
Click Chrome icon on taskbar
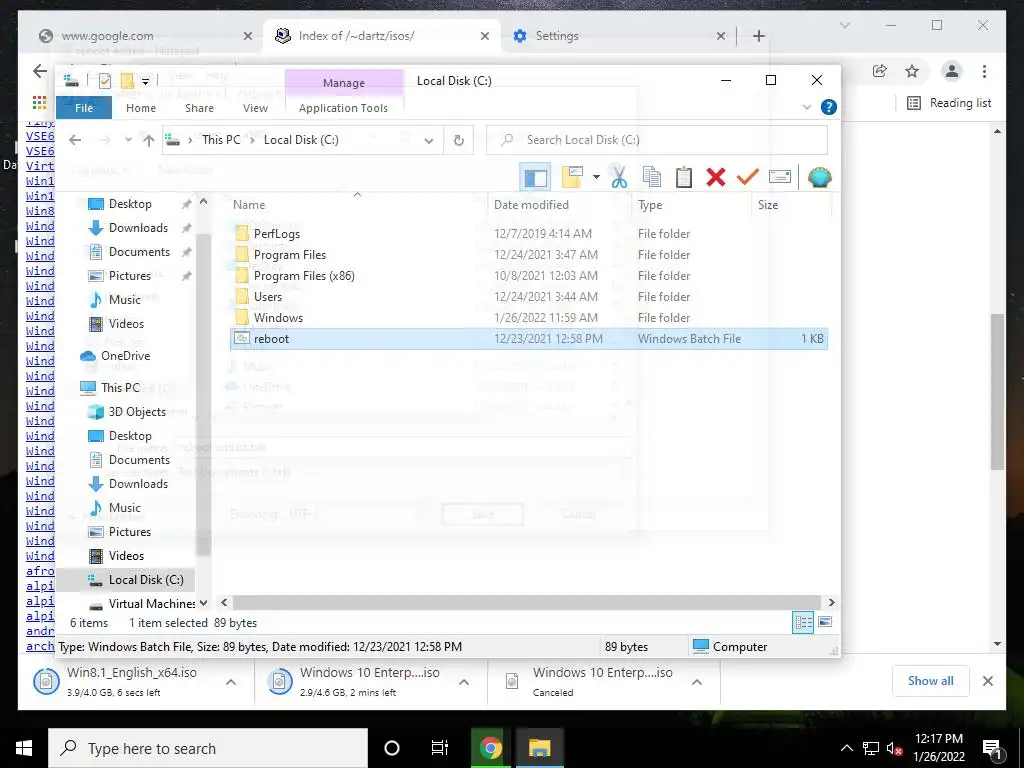[490, 748]
